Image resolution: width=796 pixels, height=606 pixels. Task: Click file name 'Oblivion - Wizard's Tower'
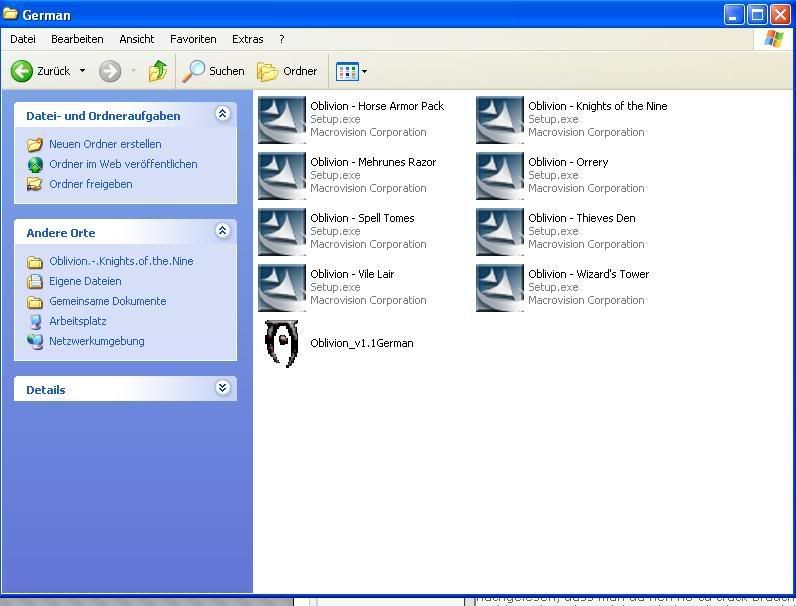(x=588, y=274)
